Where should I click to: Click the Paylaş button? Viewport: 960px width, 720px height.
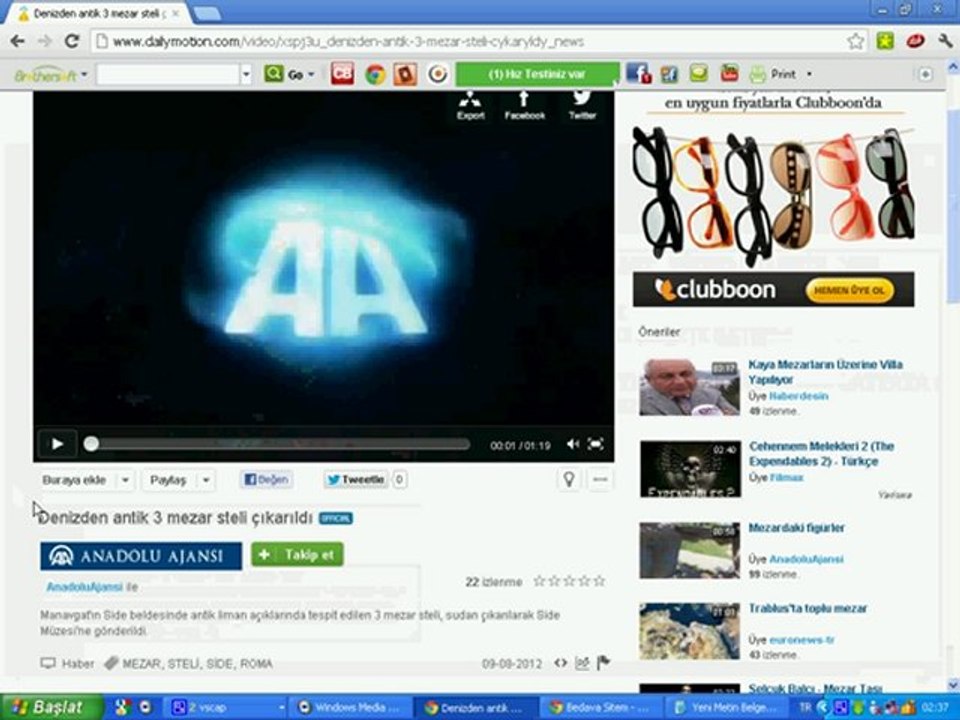pos(168,480)
